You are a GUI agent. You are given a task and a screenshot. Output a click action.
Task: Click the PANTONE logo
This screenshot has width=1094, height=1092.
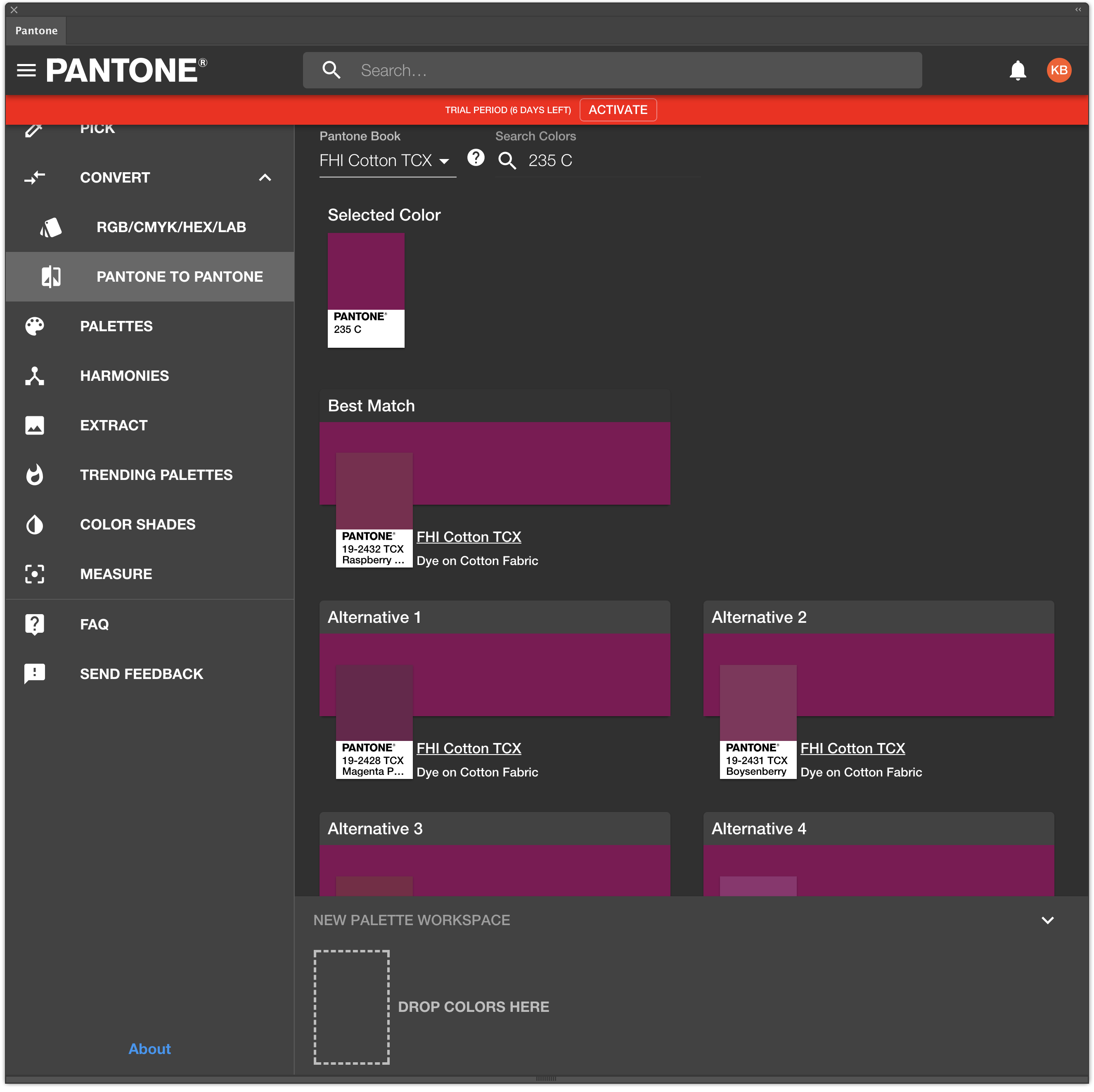[x=126, y=70]
